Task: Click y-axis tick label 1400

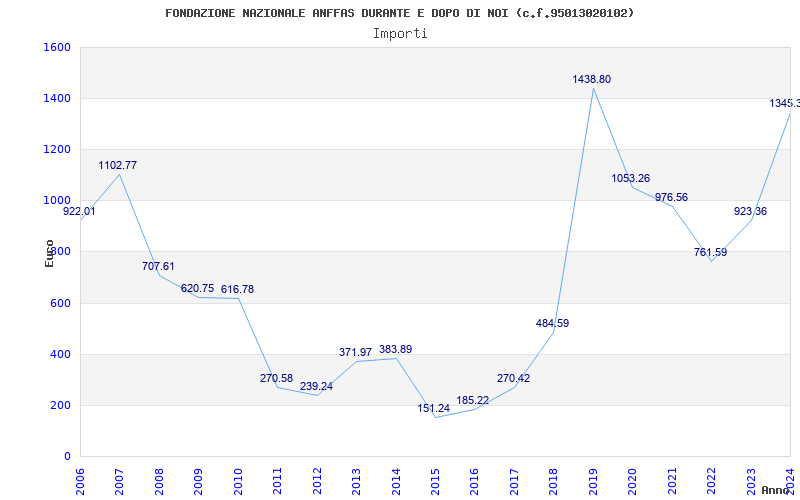Action: [x=57, y=98]
